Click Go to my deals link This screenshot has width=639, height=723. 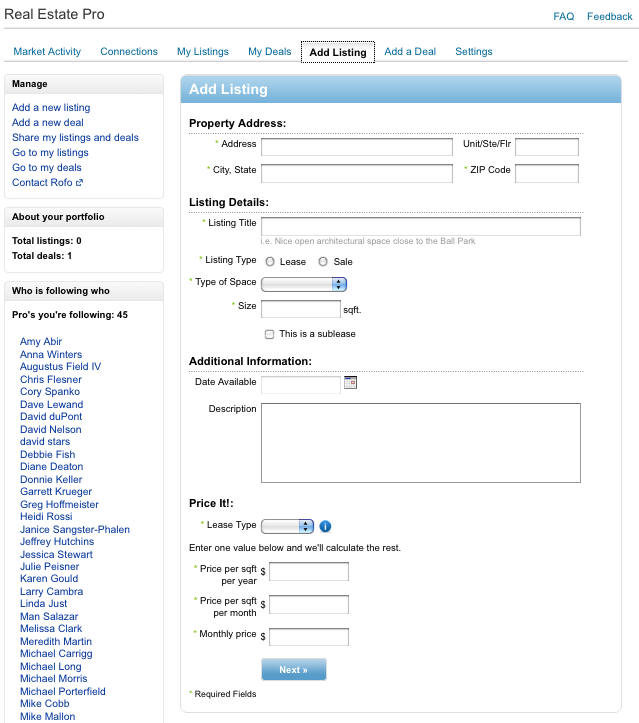tap(47, 167)
